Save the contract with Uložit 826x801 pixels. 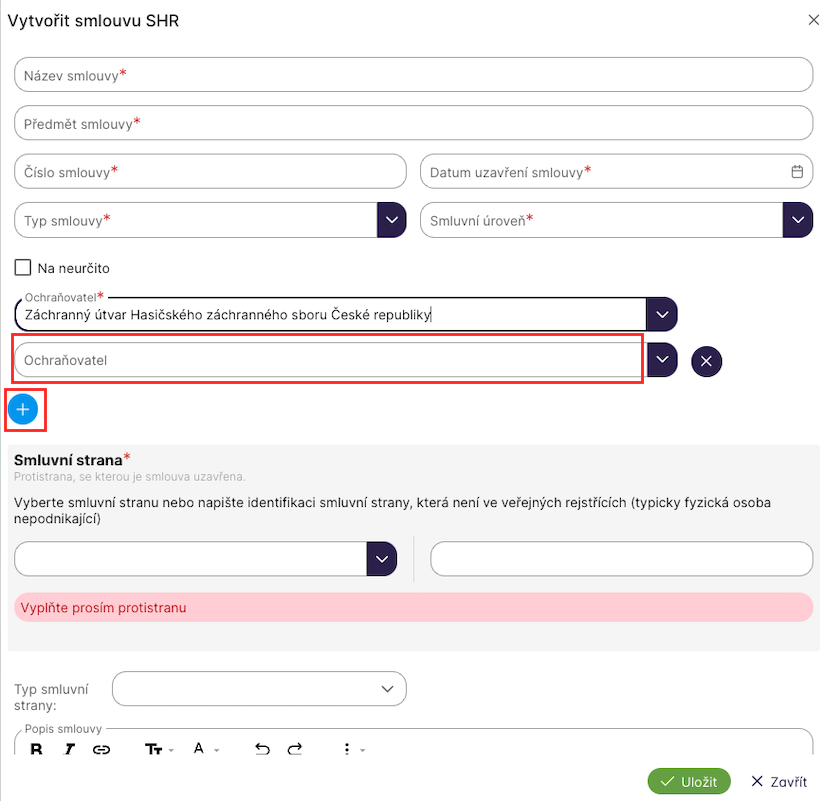pos(689,781)
